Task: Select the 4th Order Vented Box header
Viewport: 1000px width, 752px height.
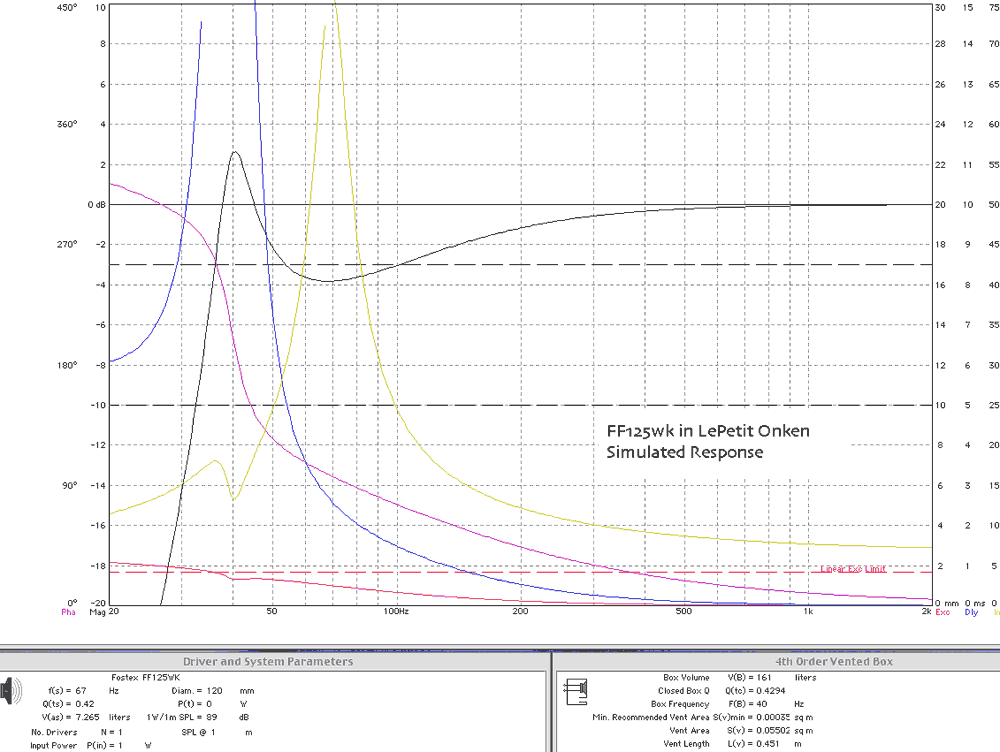Action: pyautogui.click(x=834, y=661)
